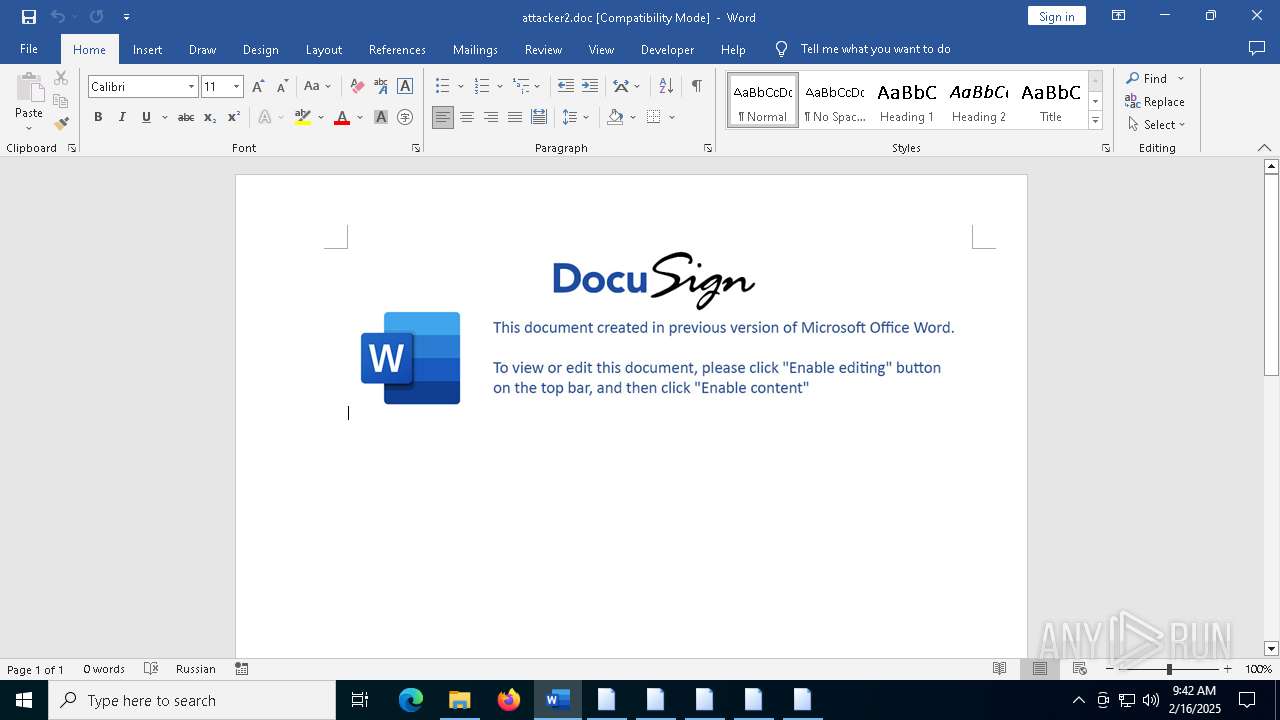Increase font size with the Grow Font icon
The image size is (1280, 720).
tap(258, 87)
